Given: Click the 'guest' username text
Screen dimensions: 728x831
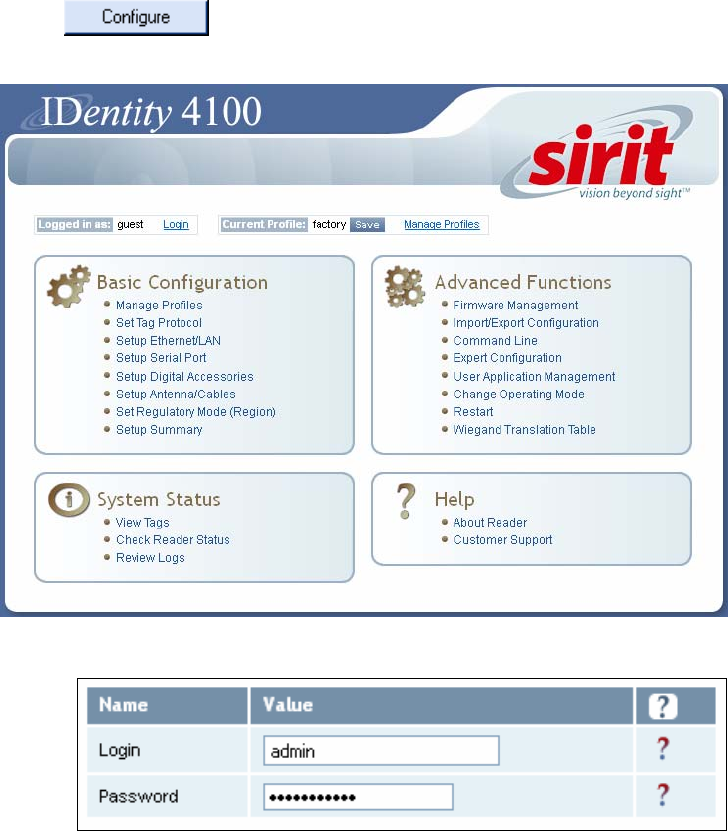Looking at the screenshot, I should [130, 224].
